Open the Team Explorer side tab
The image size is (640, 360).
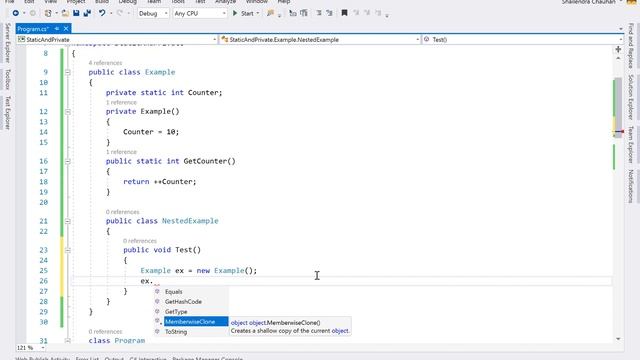[x=631, y=144]
